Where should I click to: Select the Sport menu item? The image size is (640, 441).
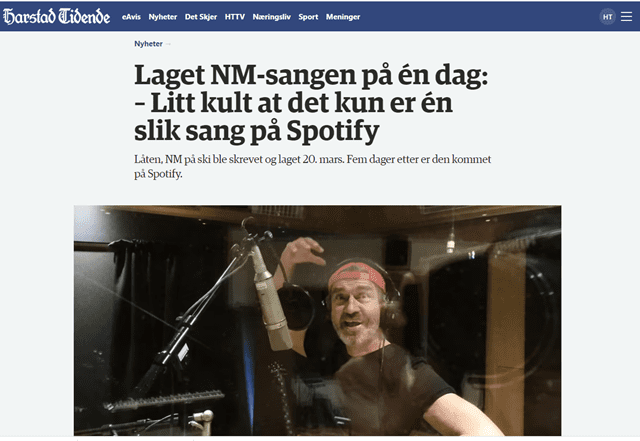308,17
